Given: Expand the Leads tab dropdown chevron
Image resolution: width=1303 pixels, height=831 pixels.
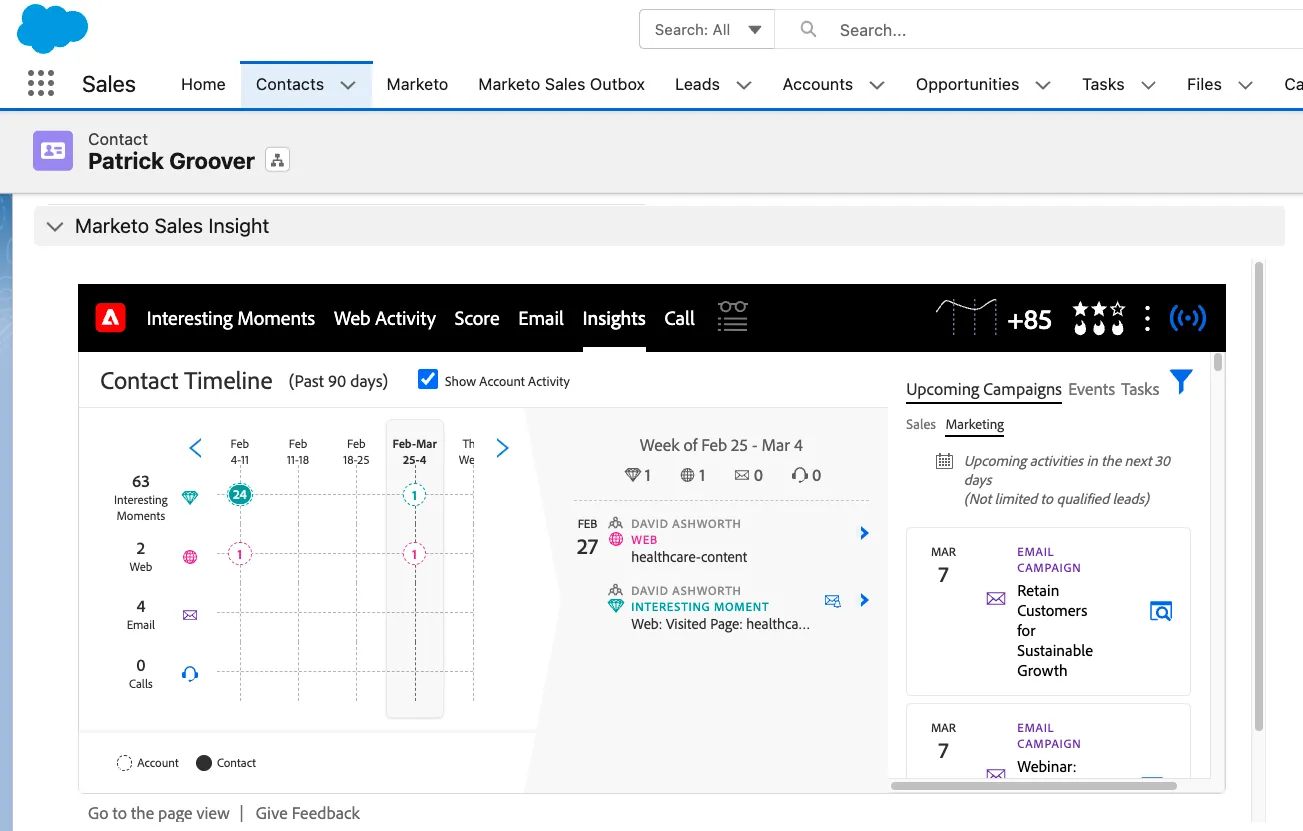Looking at the screenshot, I should point(744,85).
